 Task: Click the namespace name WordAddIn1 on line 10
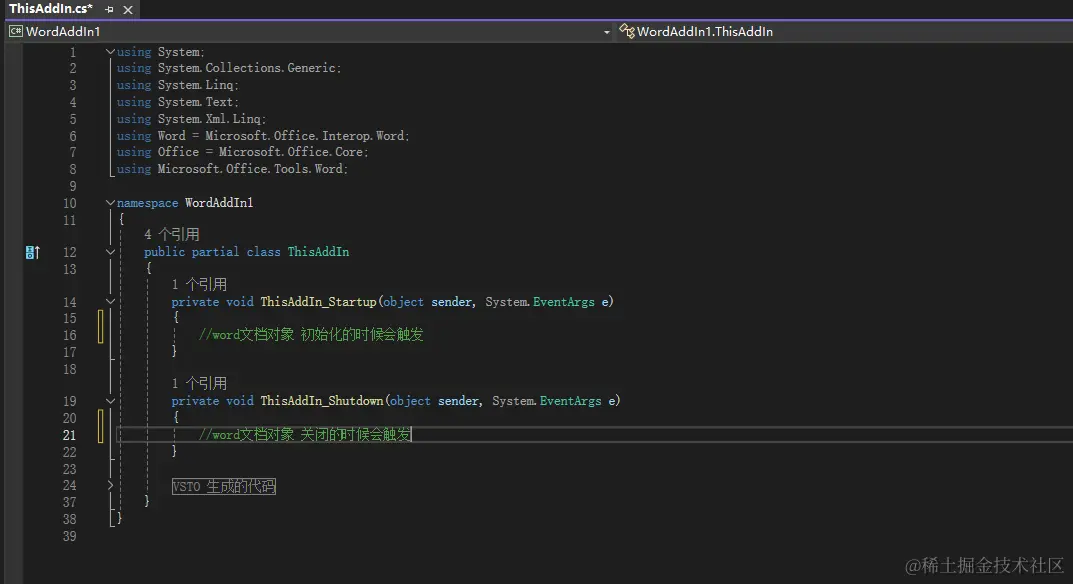click(x=219, y=203)
